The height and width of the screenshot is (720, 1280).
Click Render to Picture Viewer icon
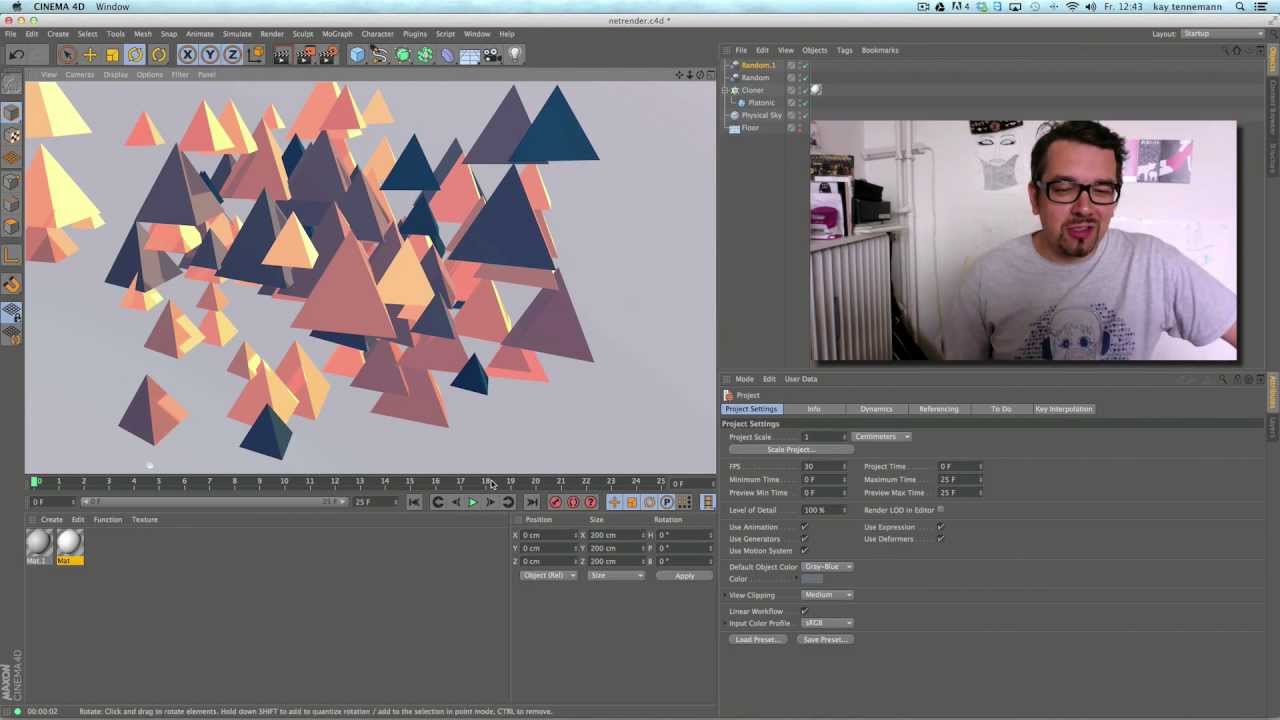[x=305, y=55]
